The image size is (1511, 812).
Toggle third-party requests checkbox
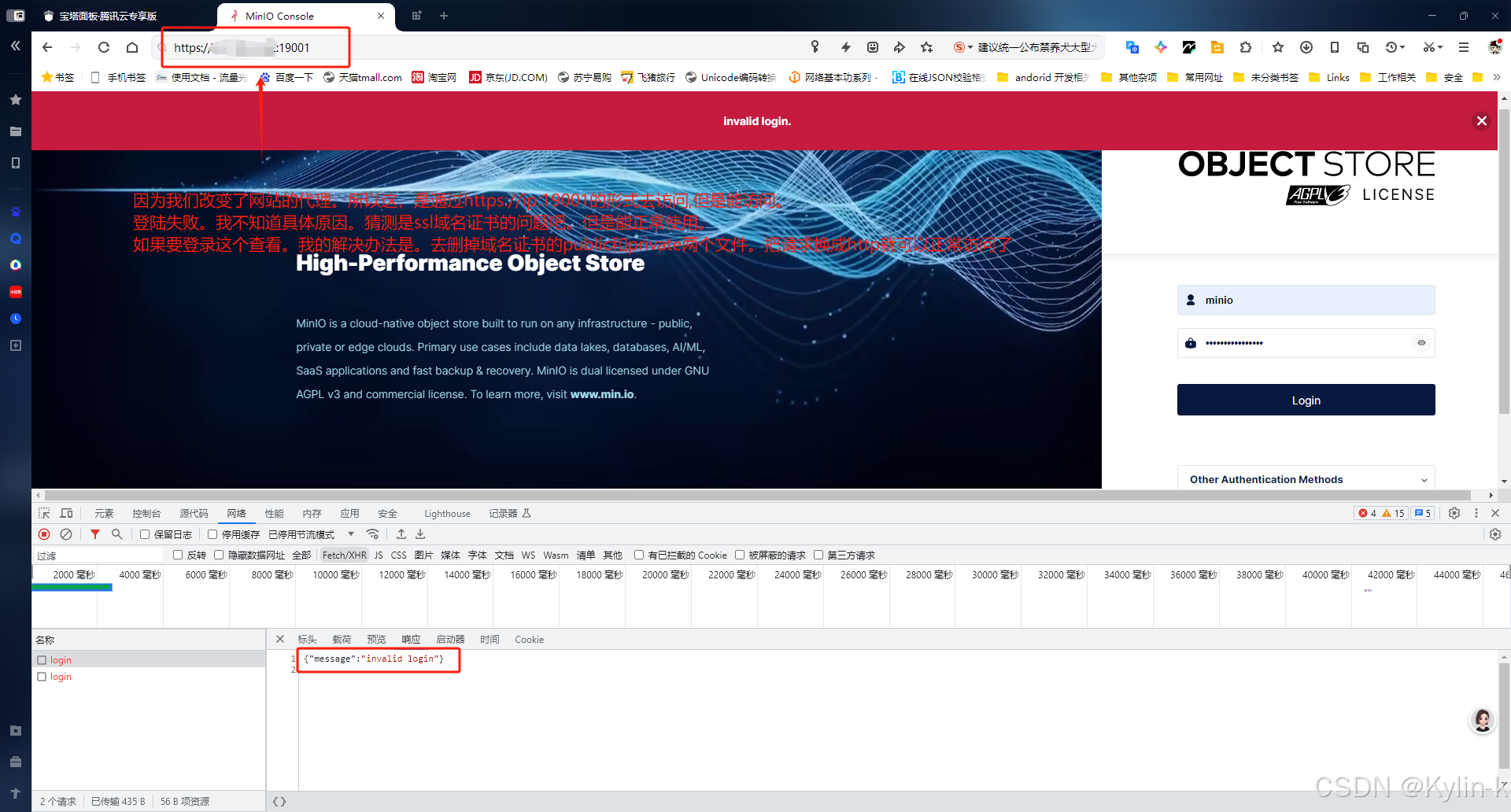818,555
